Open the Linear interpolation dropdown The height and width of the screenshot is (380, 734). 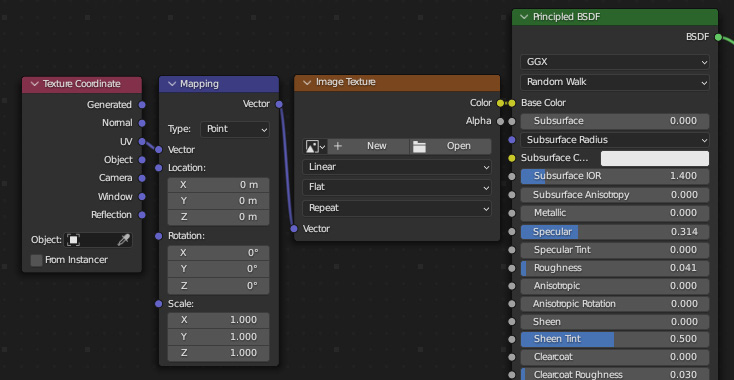point(397,167)
